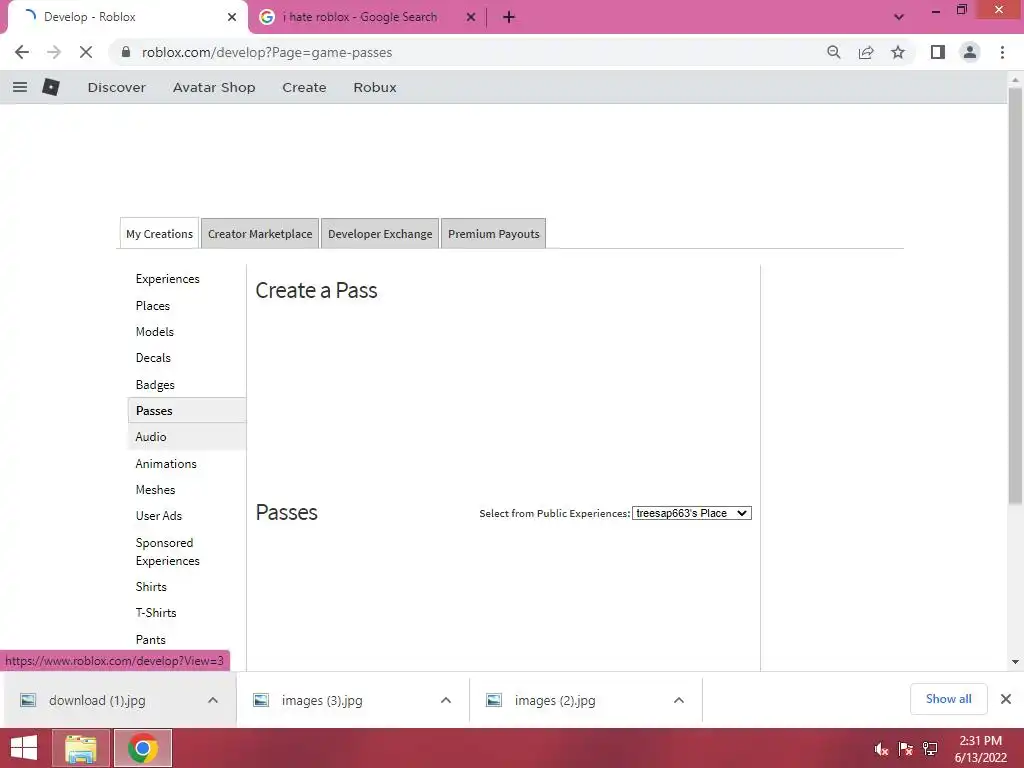Select Decals in the sidebar

tap(153, 358)
